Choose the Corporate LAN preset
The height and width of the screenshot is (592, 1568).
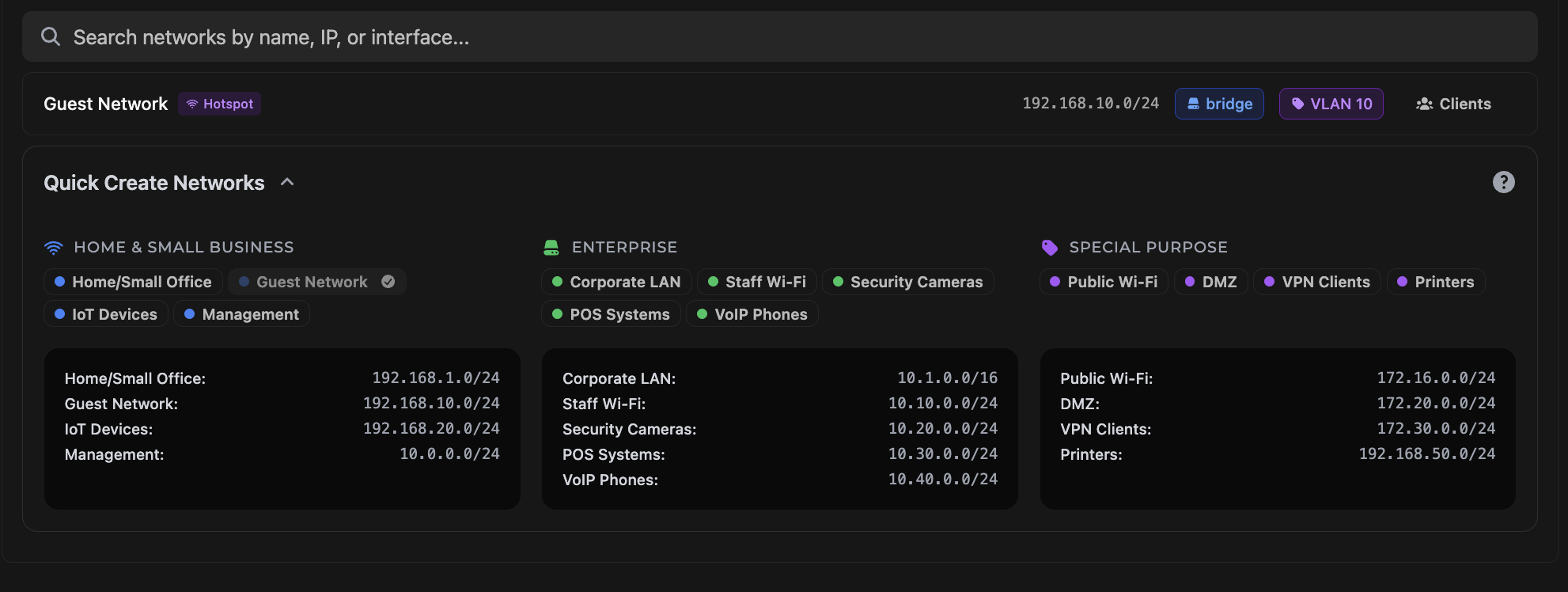click(x=615, y=282)
